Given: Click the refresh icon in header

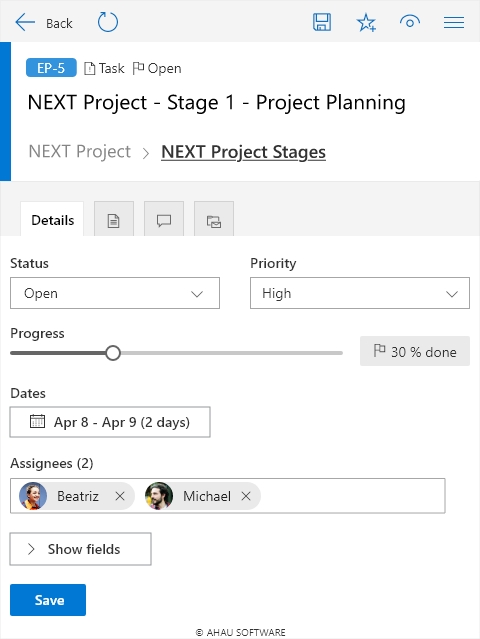Looking at the screenshot, I should (x=108, y=22).
